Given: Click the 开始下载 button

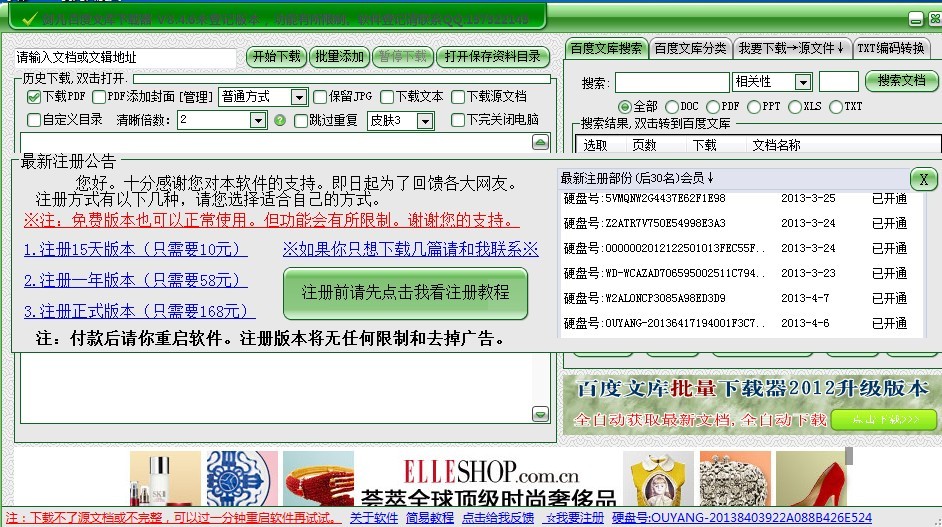Looking at the screenshot, I should tap(276, 57).
